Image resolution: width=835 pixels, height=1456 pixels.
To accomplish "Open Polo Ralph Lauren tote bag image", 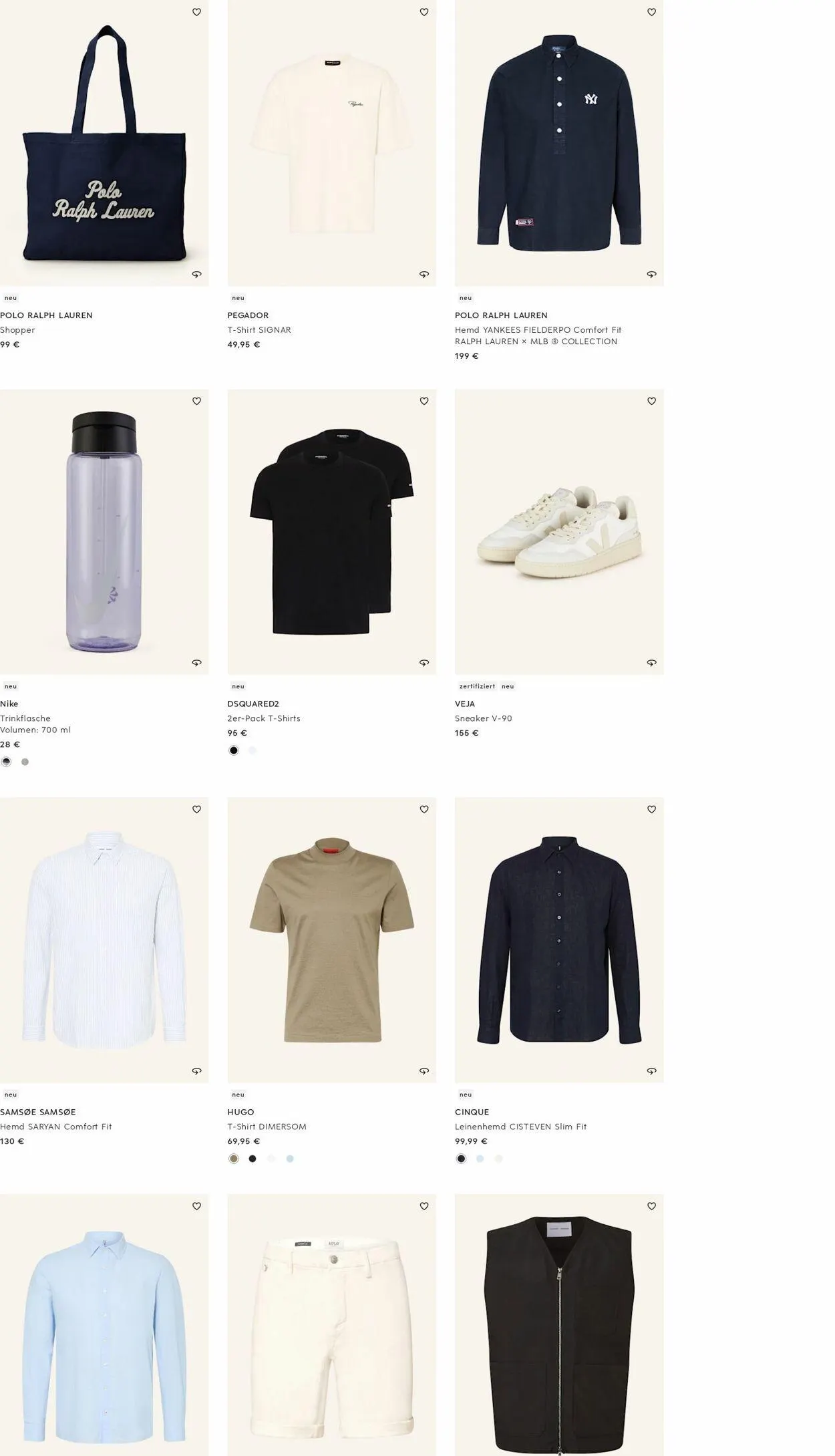I will pyautogui.click(x=104, y=143).
